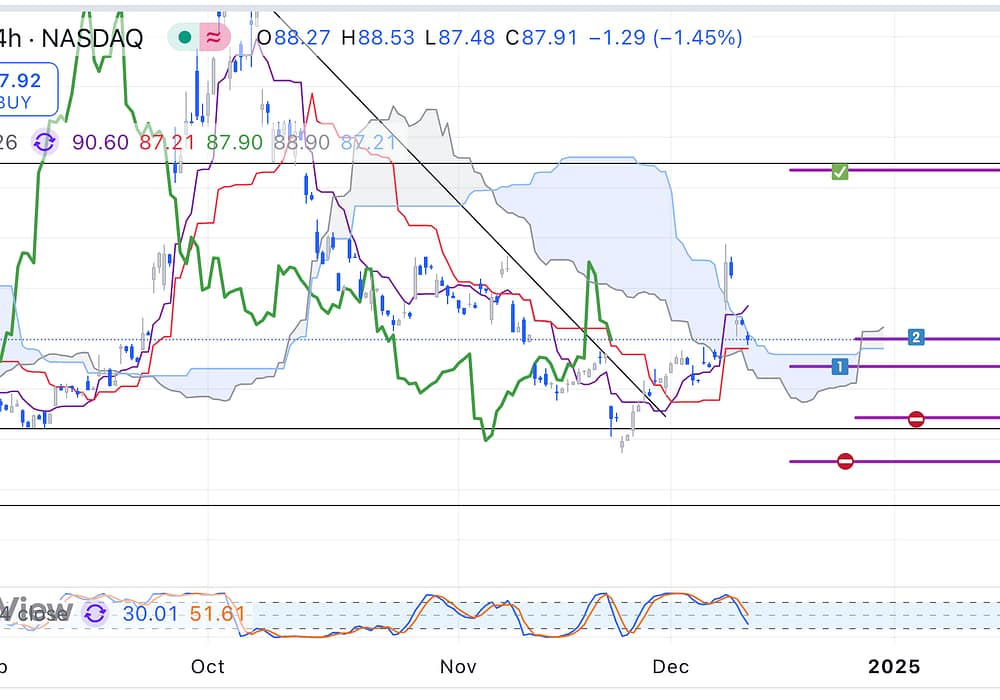Select the blue marker labeled 1

point(840,366)
